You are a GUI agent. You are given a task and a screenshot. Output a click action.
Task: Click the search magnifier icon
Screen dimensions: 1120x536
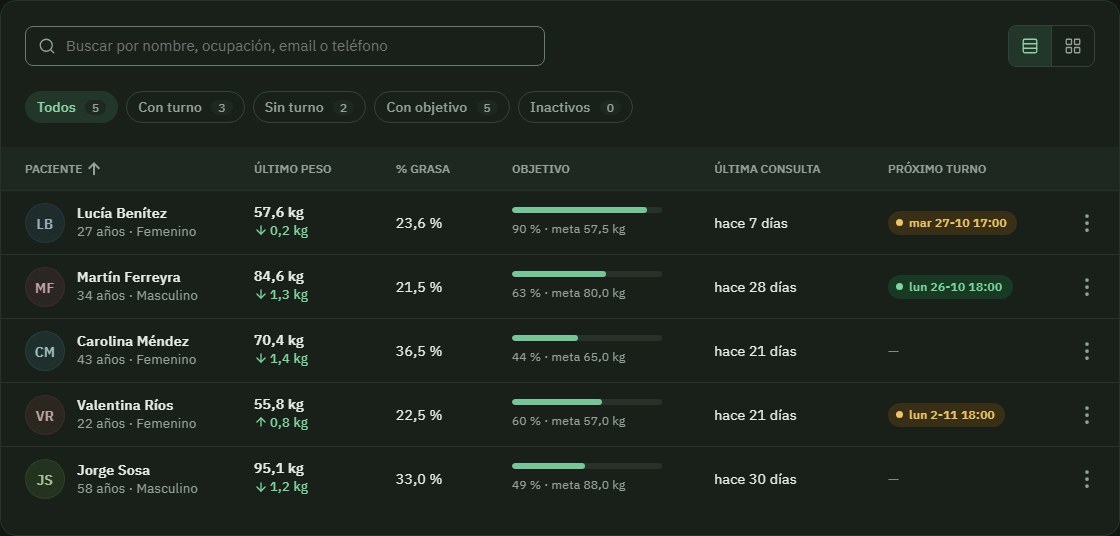47,46
